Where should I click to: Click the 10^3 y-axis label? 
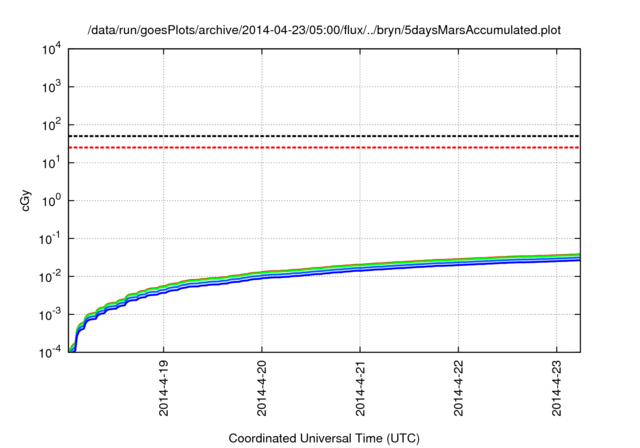pos(51,87)
